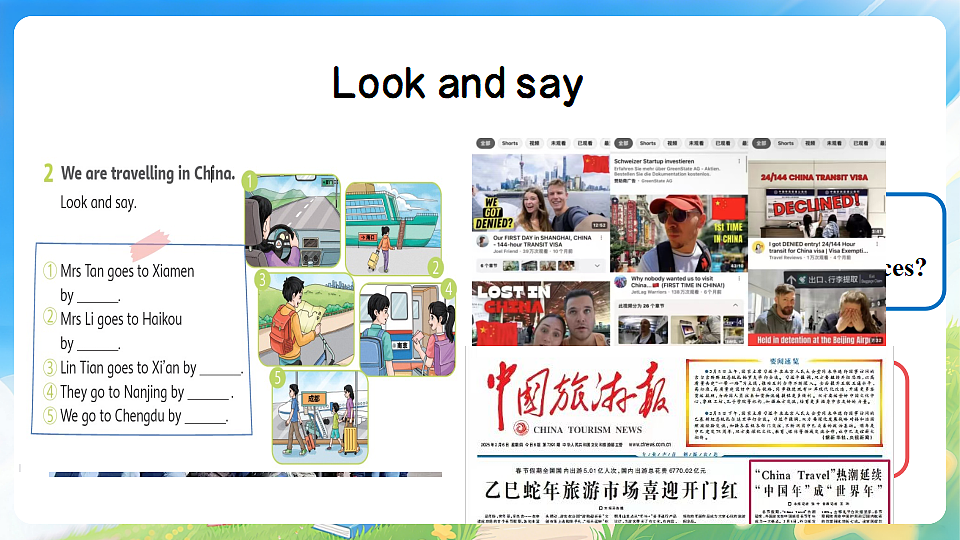
Task: Click the blank after 'They go to Nanjing by'
Action: pyautogui.click(x=208, y=396)
